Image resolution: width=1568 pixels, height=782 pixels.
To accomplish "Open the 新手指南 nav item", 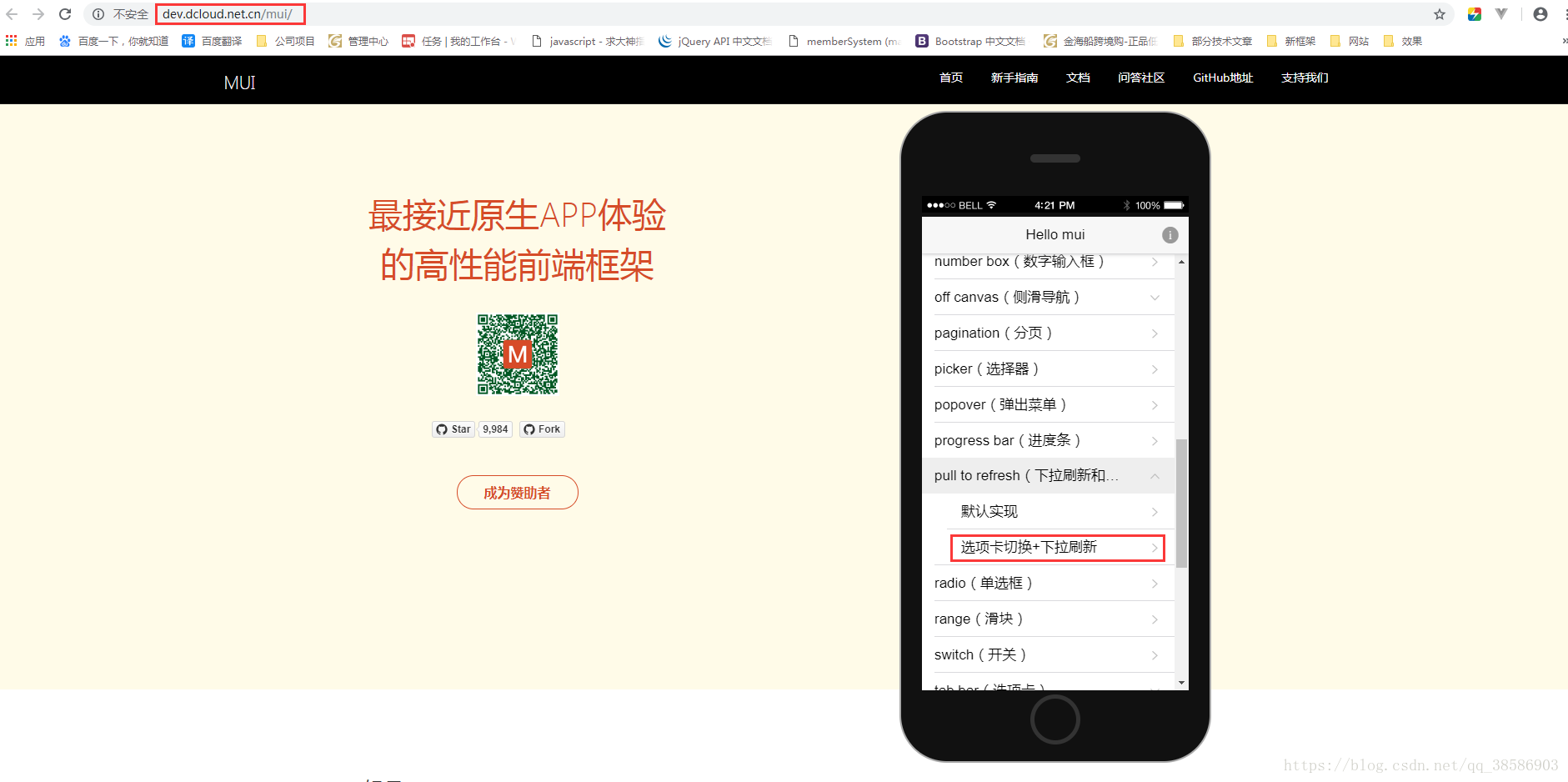I will (1014, 78).
